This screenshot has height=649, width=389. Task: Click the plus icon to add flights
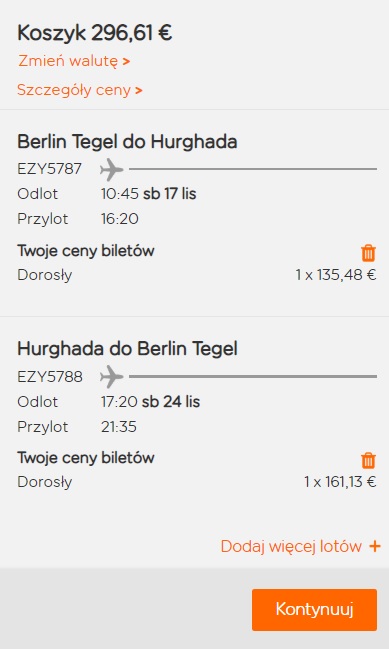[375, 546]
